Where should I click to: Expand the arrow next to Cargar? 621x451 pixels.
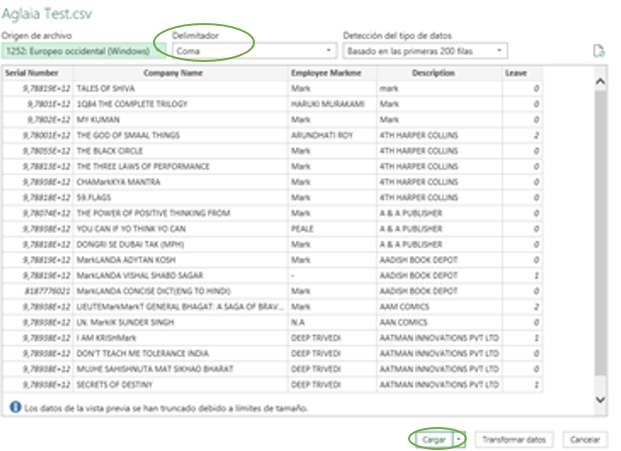coord(458,438)
